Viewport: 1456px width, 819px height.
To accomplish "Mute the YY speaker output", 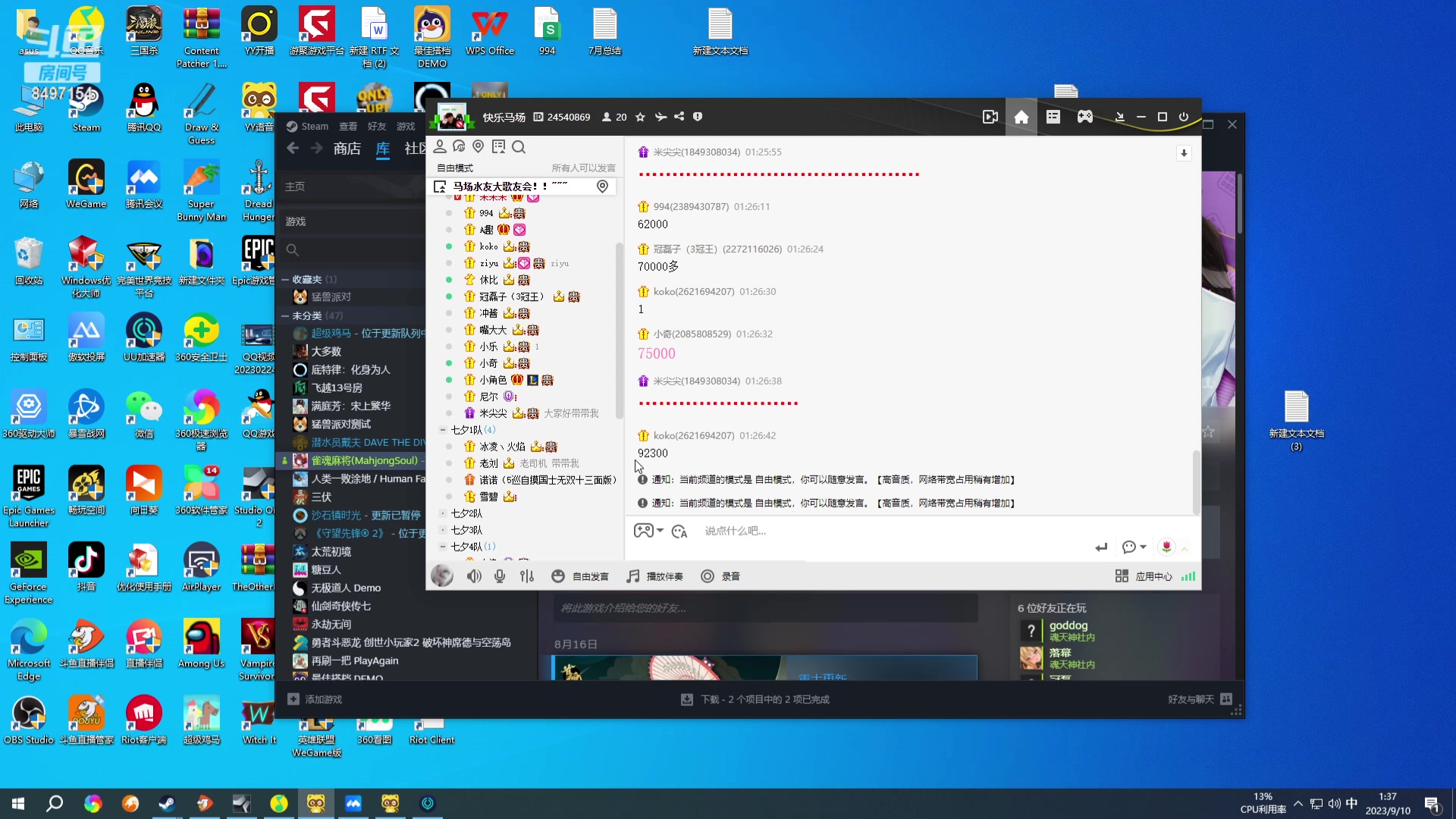I will [x=474, y=576].
